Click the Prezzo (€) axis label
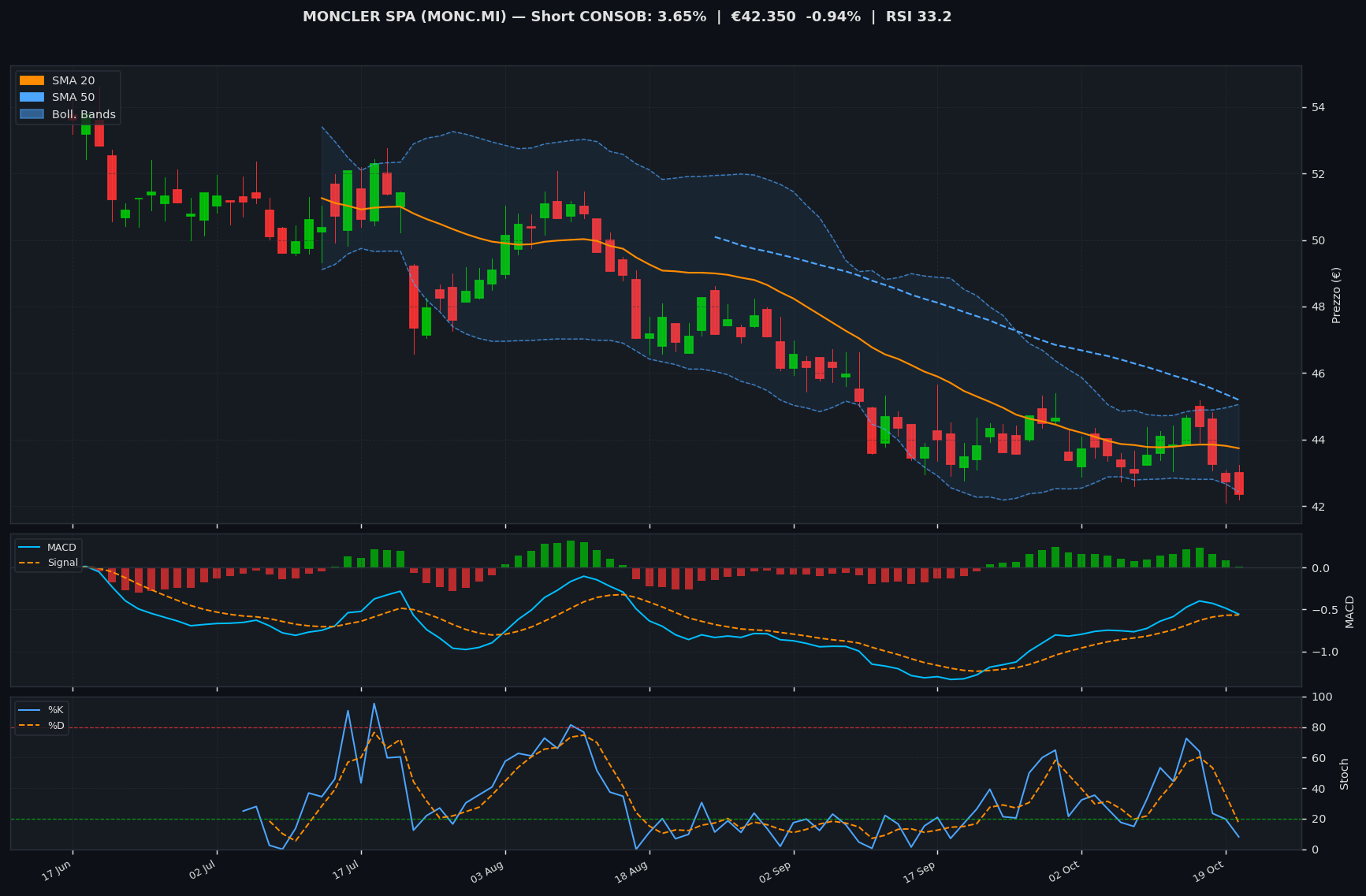This screenshot has height=896, width=1366. (x=1336, y=295)
